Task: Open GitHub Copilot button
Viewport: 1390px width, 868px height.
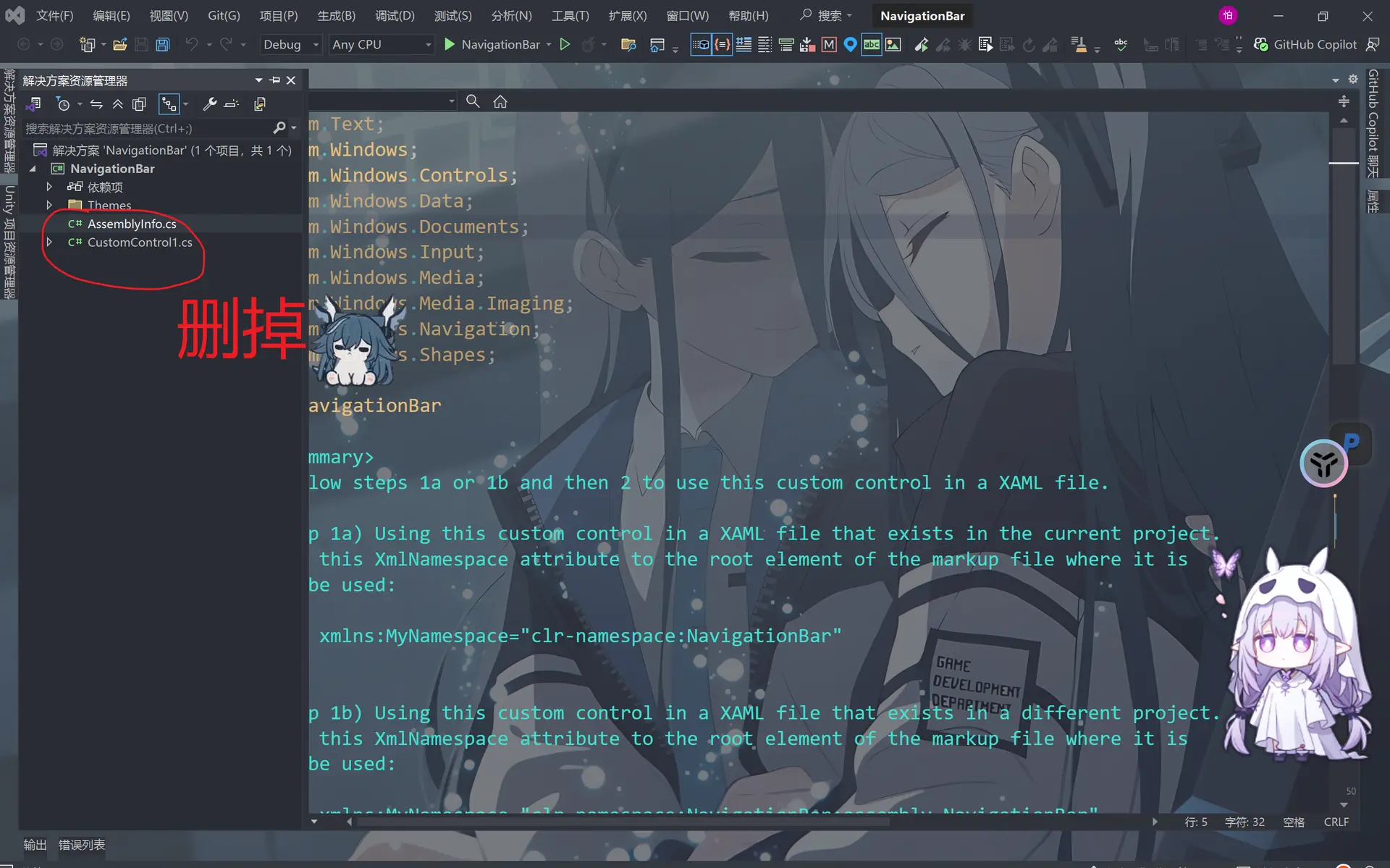Action: (1305, 45)
